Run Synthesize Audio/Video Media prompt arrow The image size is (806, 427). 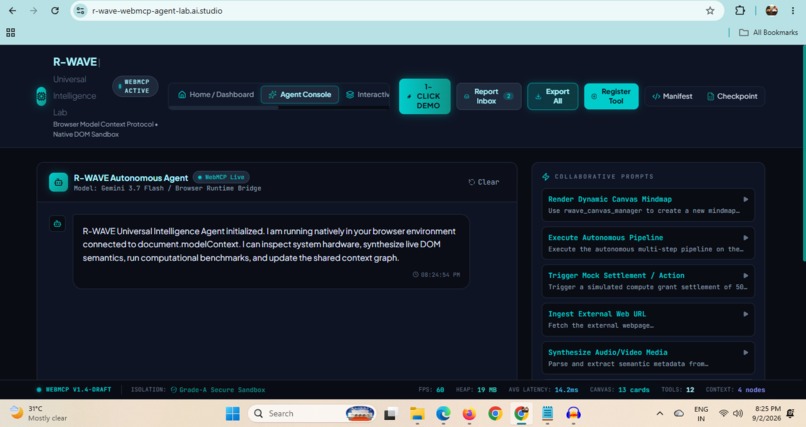pyautogui.click(x=745, y=352)
